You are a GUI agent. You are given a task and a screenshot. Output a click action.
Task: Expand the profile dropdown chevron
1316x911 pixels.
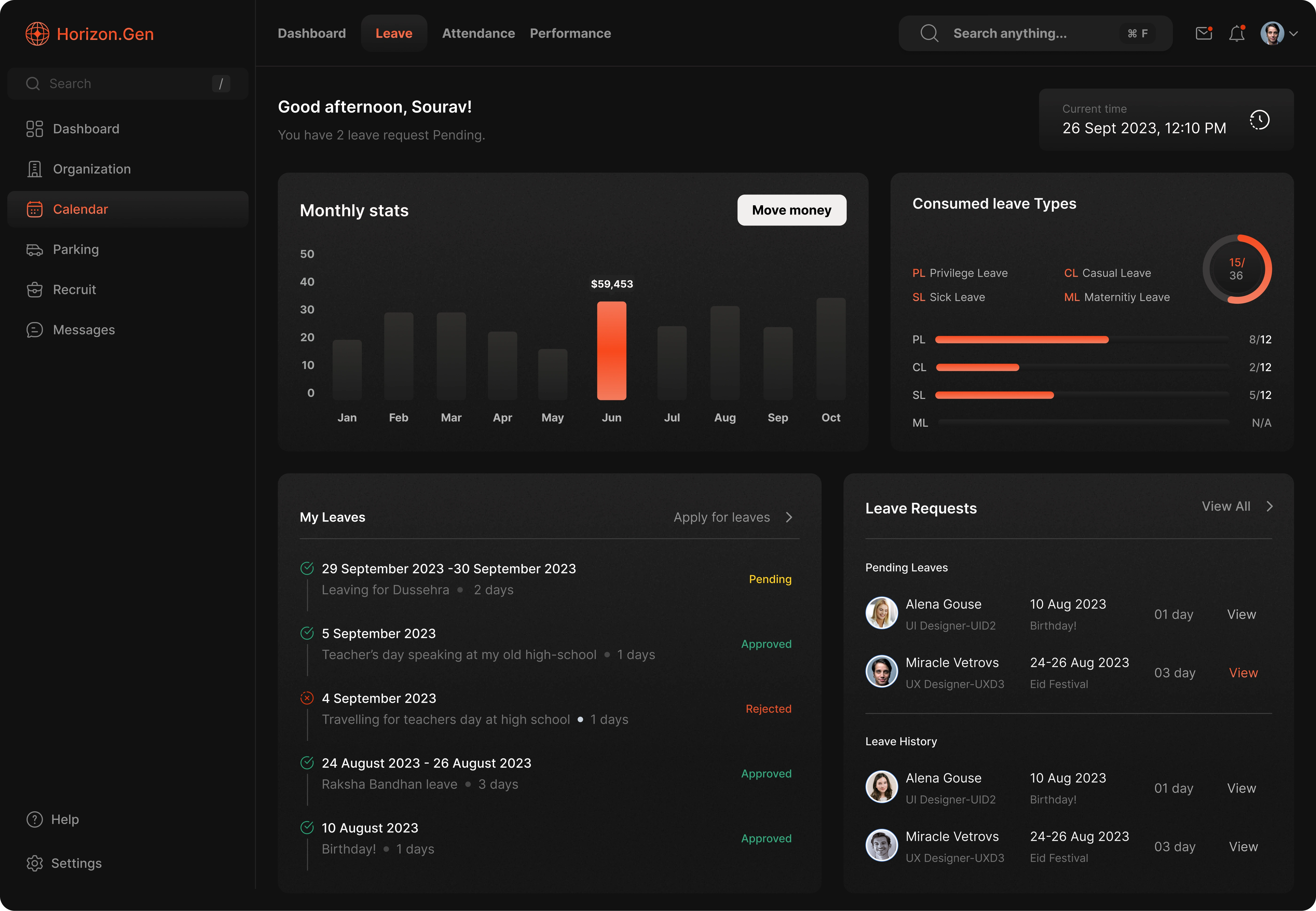(1294, 34)
